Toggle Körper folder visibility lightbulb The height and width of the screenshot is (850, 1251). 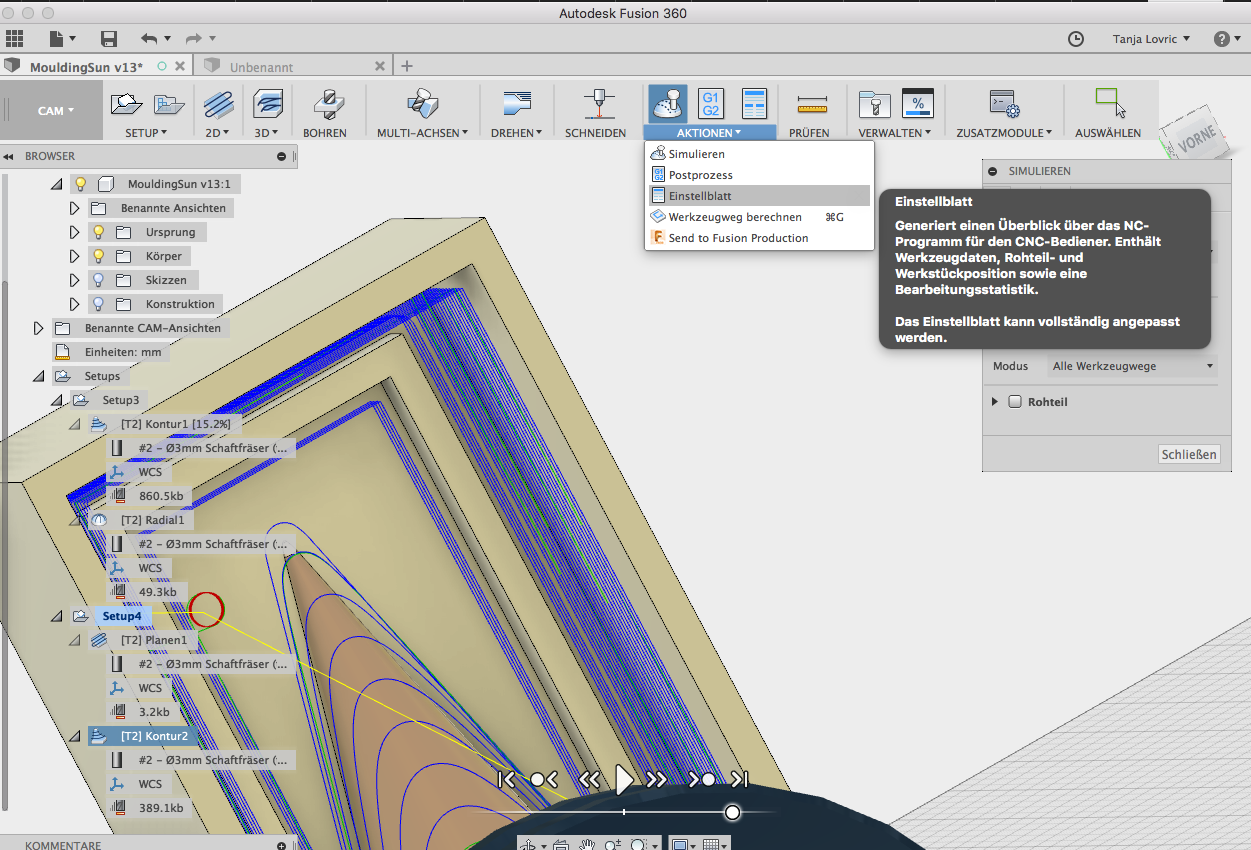99,256
